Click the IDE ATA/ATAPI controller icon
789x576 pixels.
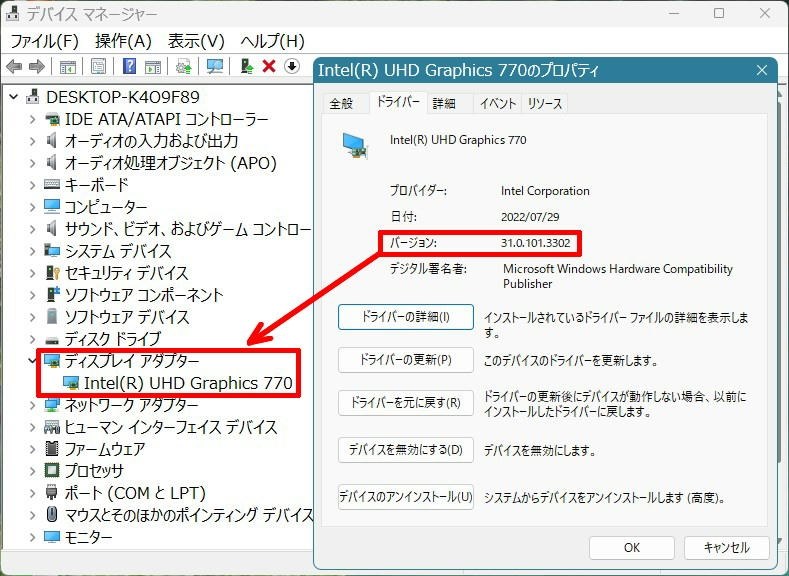coord(52,119)
